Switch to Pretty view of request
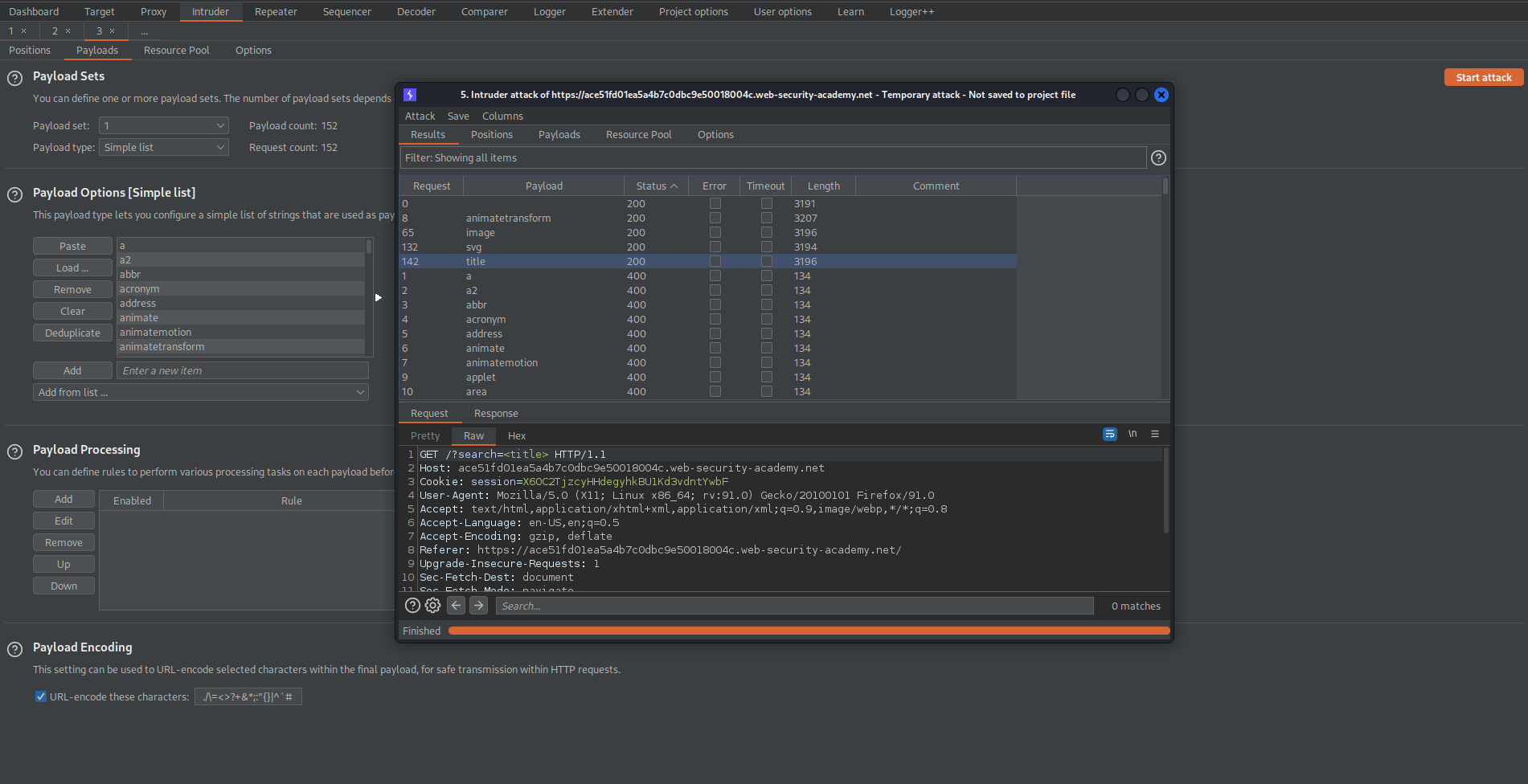 [x=425, y=436]
